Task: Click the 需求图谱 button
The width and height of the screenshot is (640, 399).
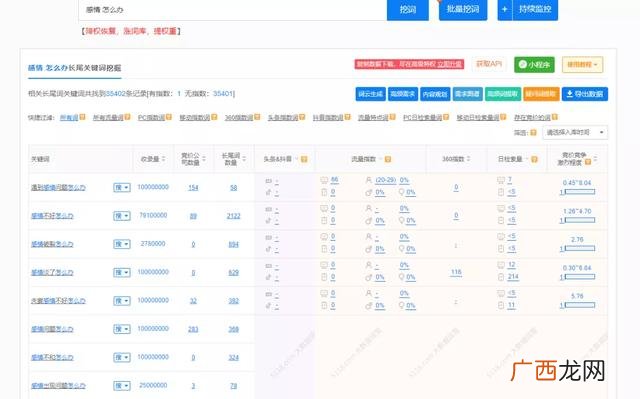Action: click(x=467, y=94)
